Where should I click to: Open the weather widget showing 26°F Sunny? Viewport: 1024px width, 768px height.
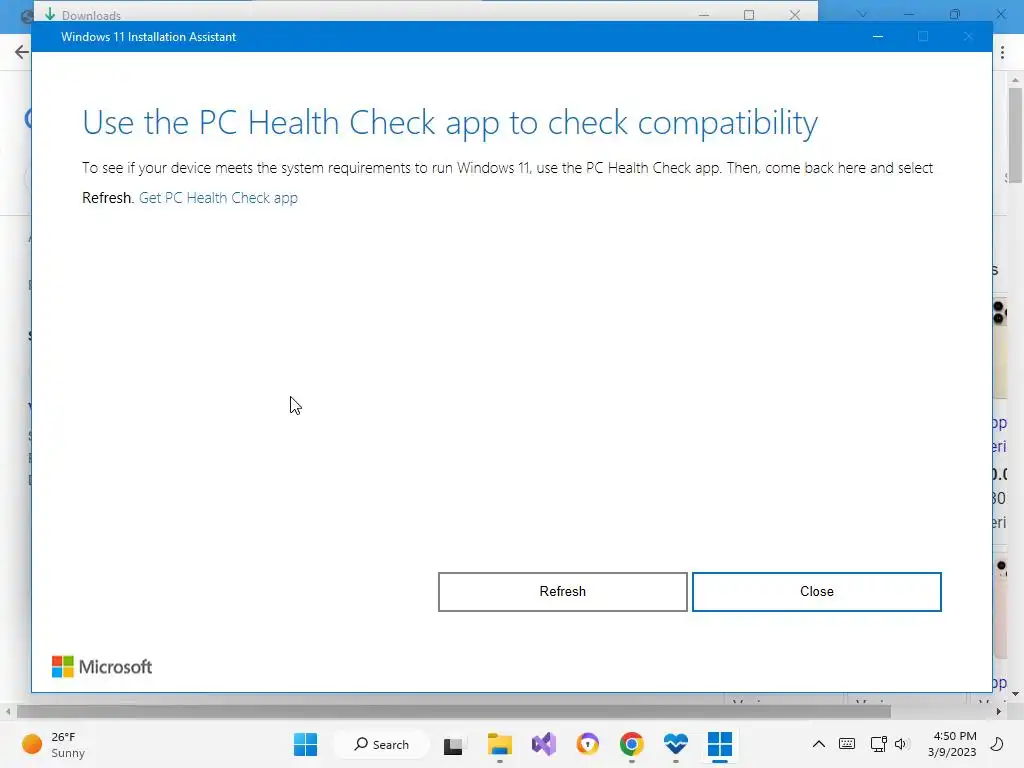[x=54, y=744]
